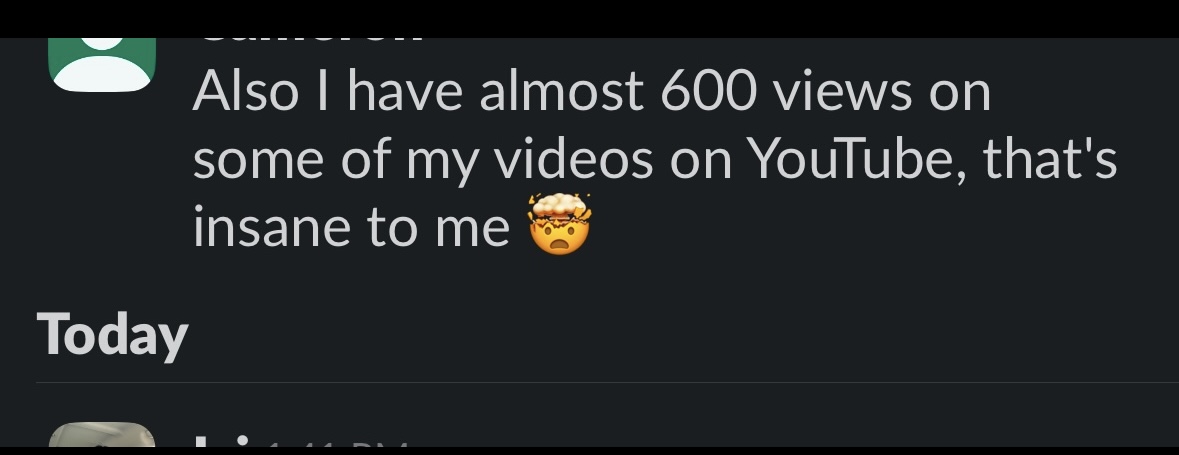Click the empty area right of Today
Screen dimensions: 1179x455
(x=700, y=335)
